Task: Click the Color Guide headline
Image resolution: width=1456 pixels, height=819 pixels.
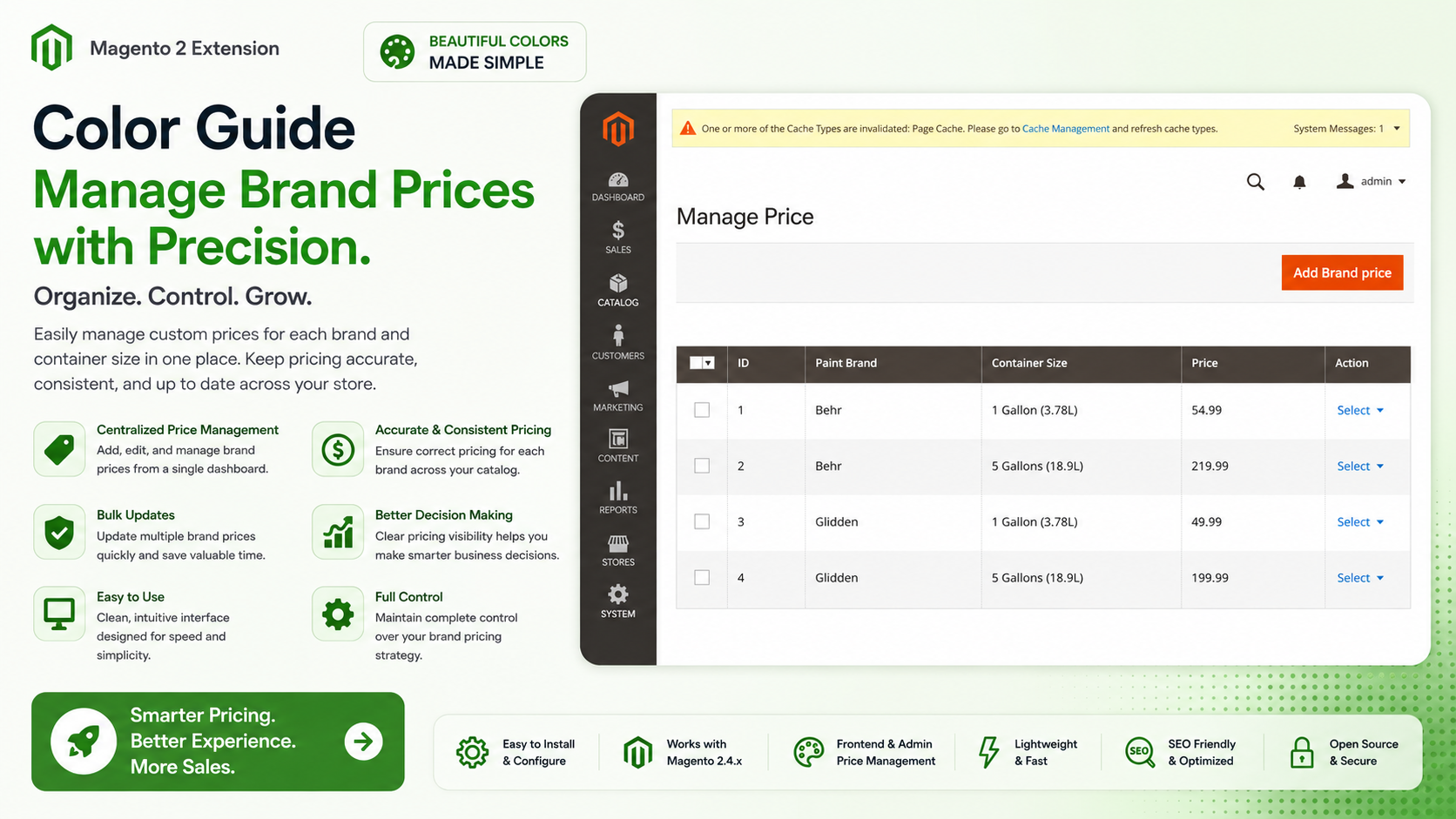Action: click(194, 128)
